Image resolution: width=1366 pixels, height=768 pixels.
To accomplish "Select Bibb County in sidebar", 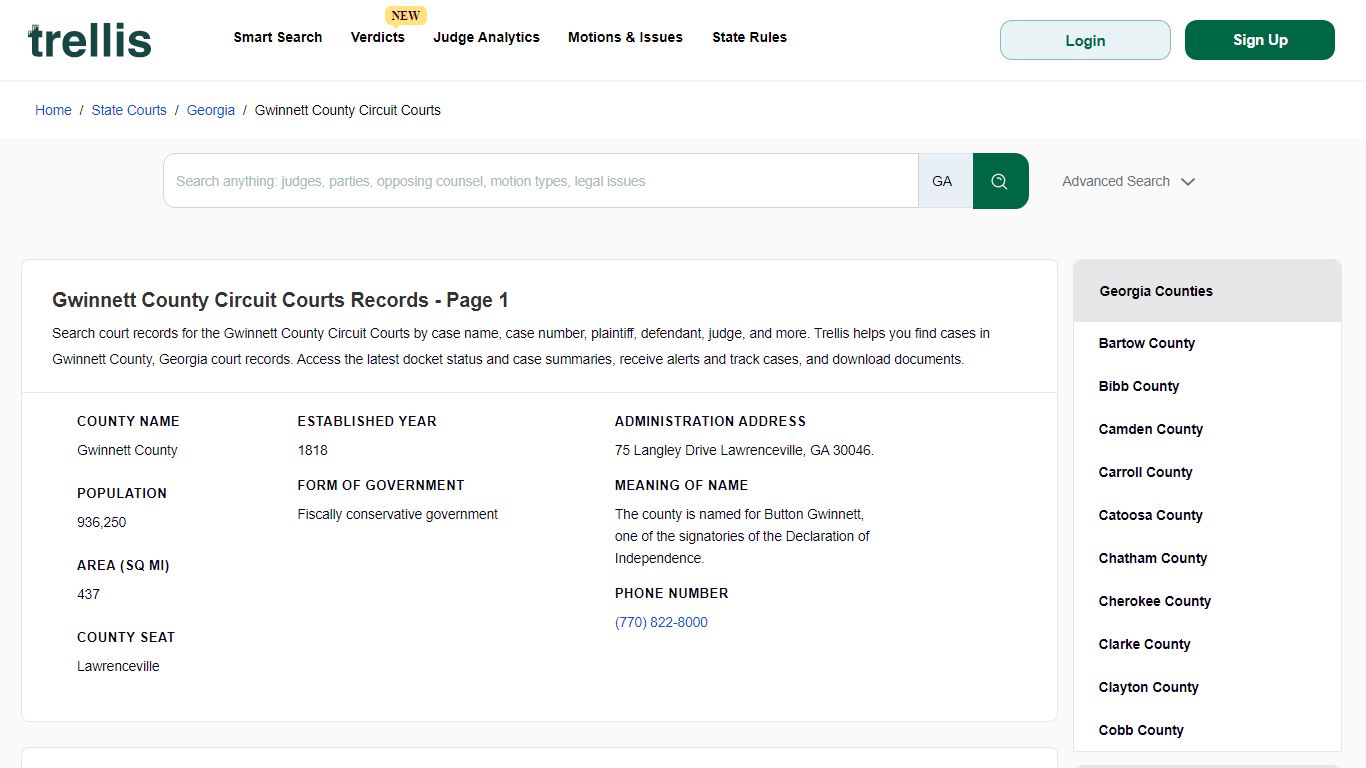I will [1139, 386].
